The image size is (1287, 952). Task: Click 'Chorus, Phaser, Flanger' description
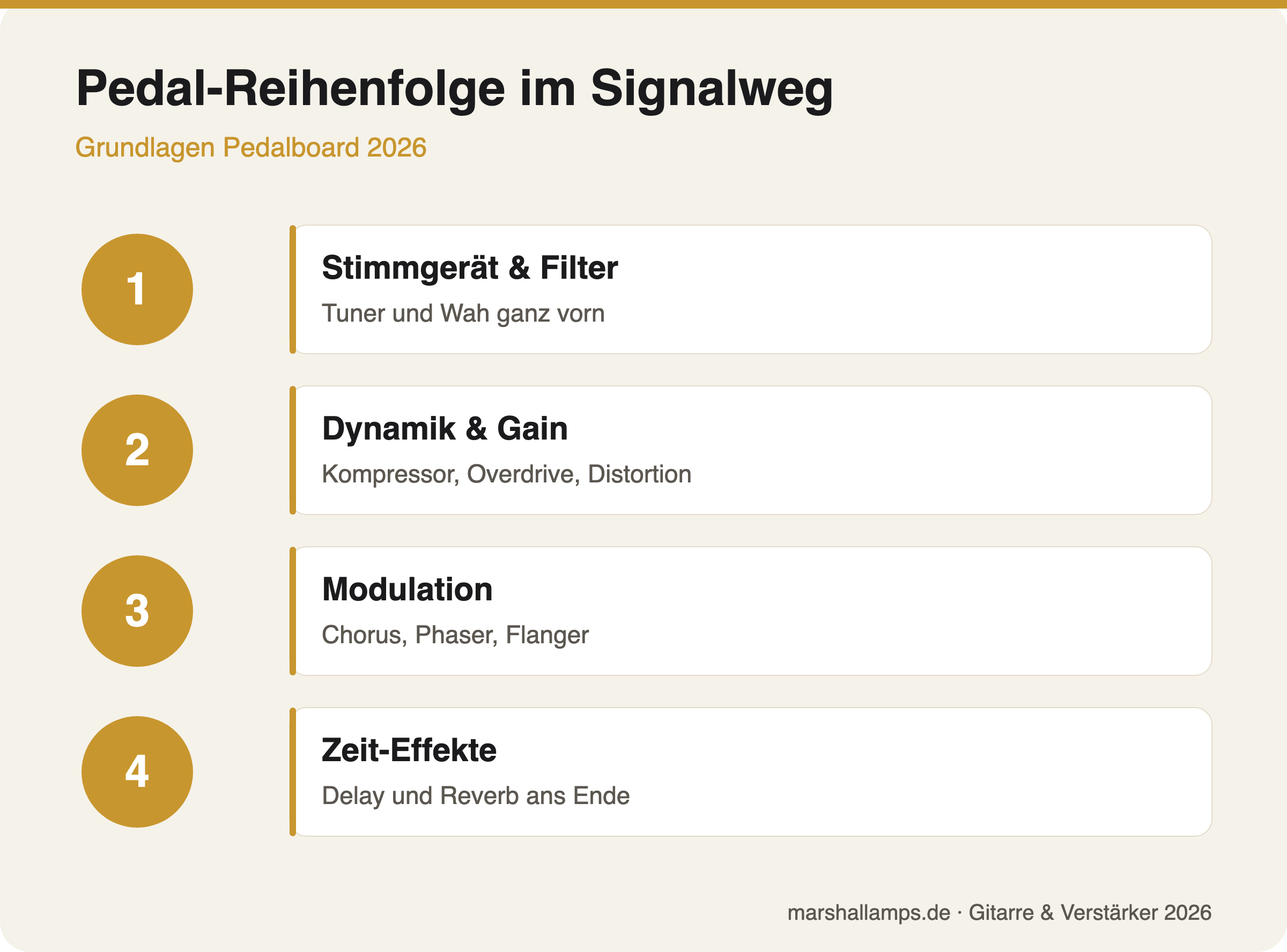pos(455,635)
